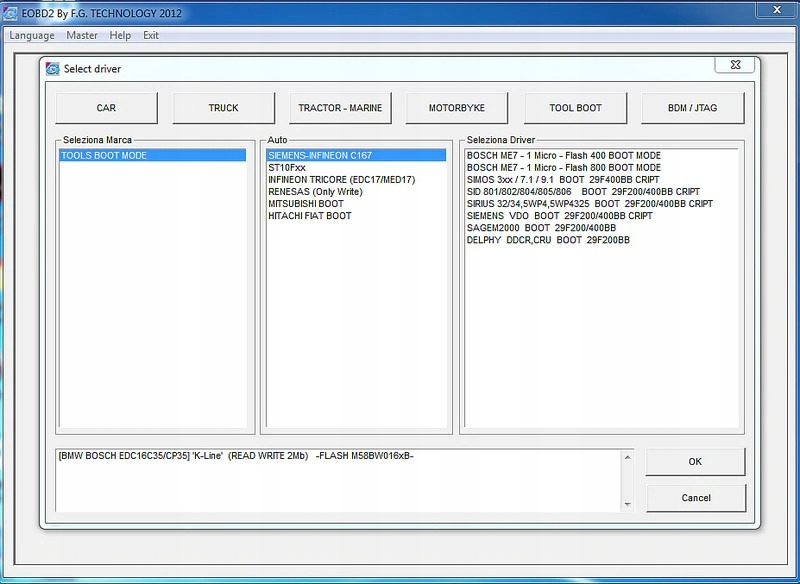Viewport: 800px width, 584px height.
Task: Select the CAR category button
Action: coord(106,108)
